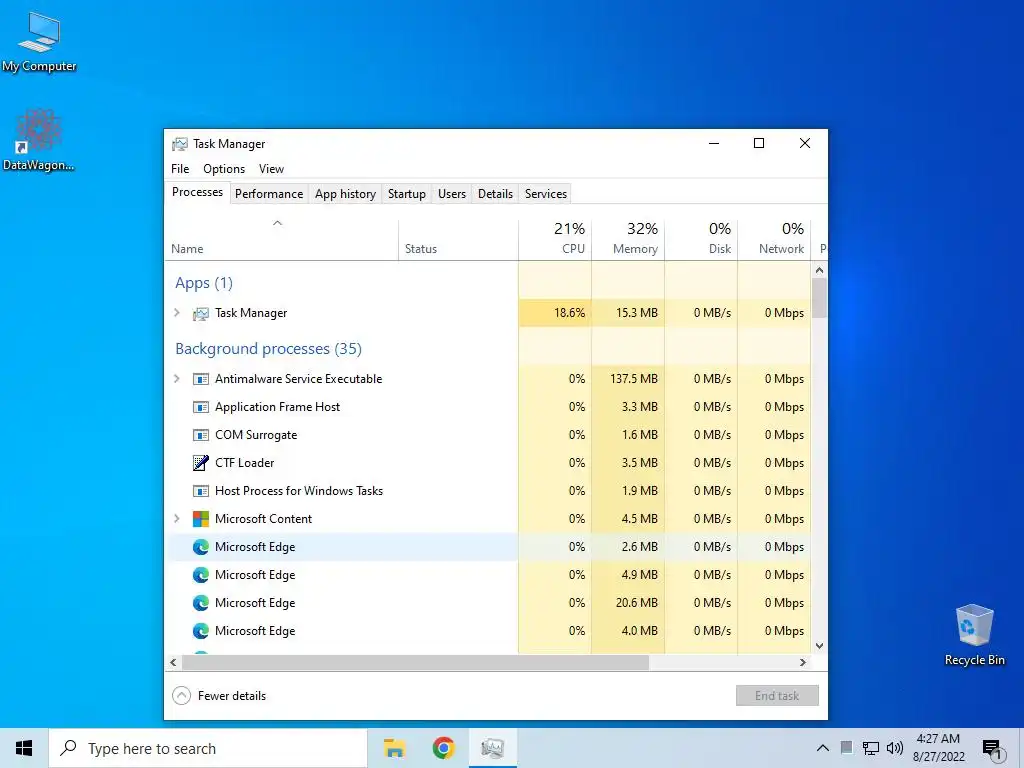Open the My Computer desktop icon
1024x768 pixels.
[x=39, y=41]
